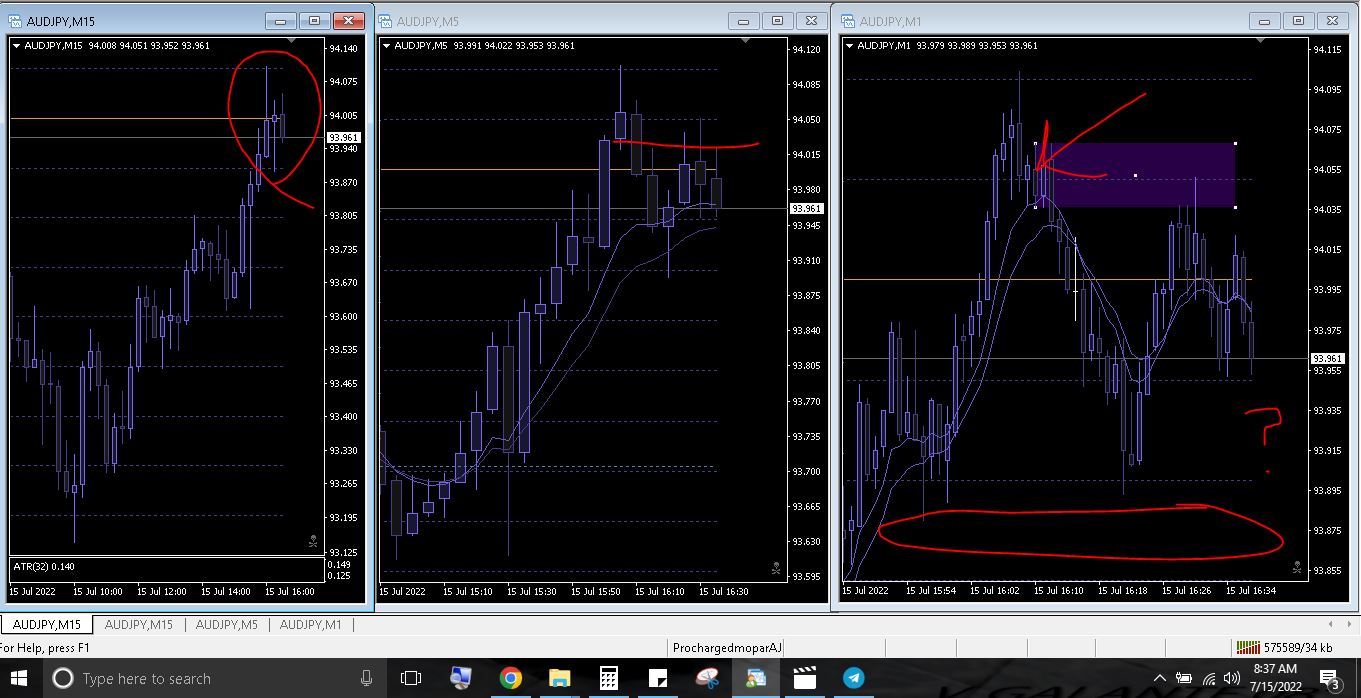Screen dimensions: 1361x698
Task: Click the 'Type here to search' taskbar box
Action: tap(215, 678)
